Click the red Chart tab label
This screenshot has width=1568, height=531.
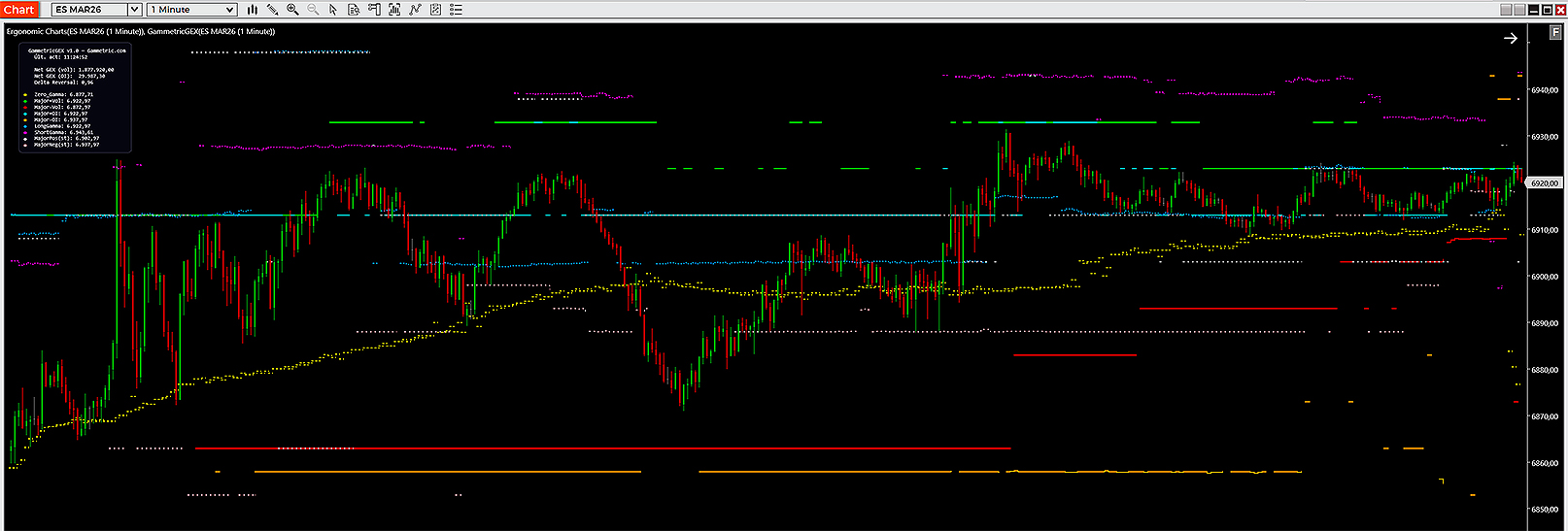[18, 10]
